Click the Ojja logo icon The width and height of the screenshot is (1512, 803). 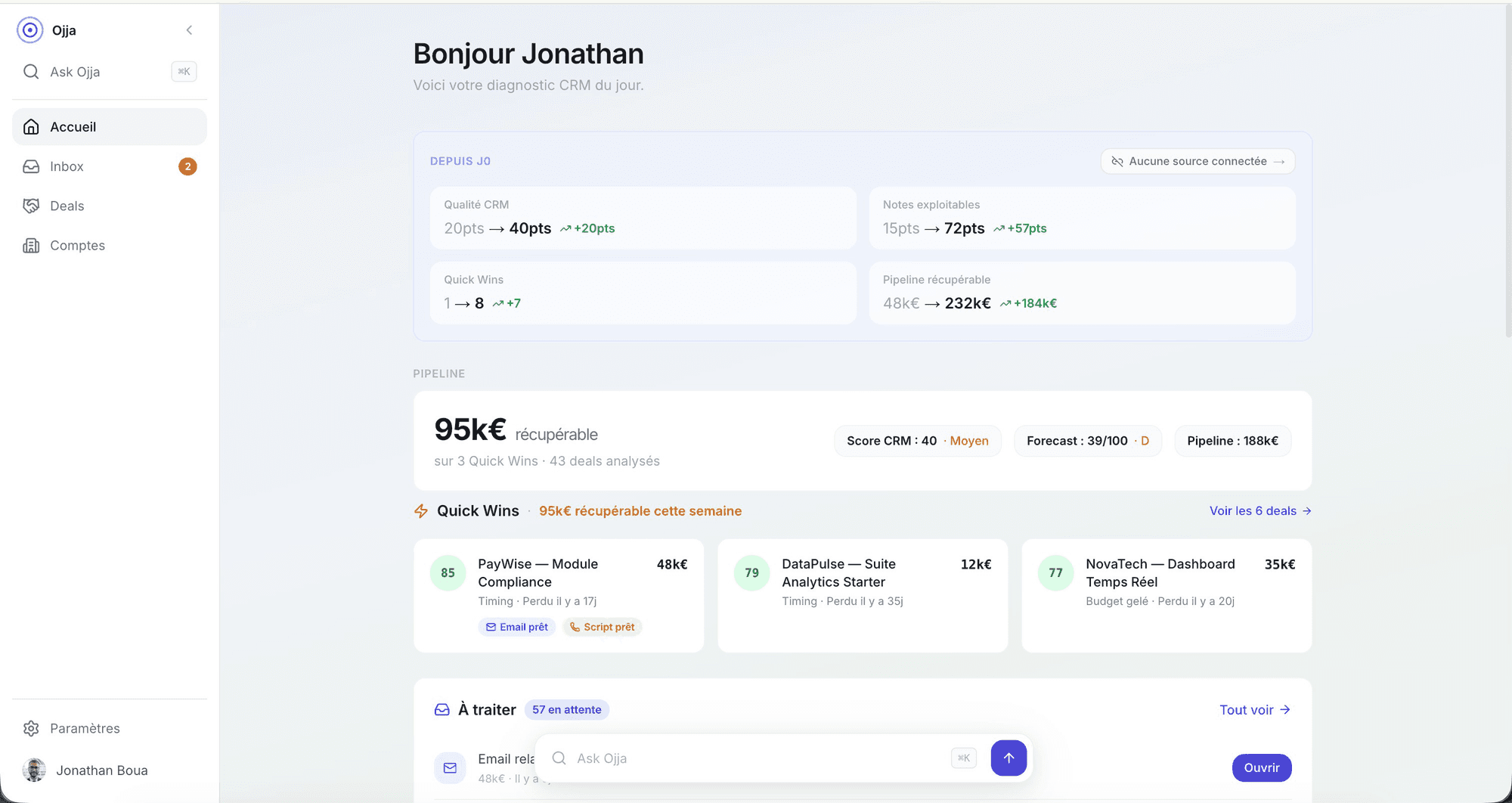coord(29,29)
